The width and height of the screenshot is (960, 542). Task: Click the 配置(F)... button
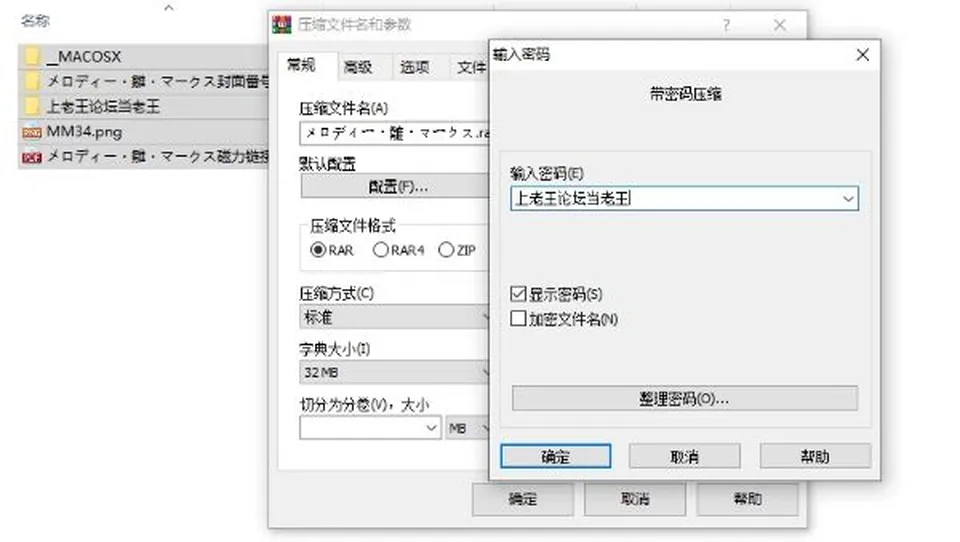coord(395,186)
